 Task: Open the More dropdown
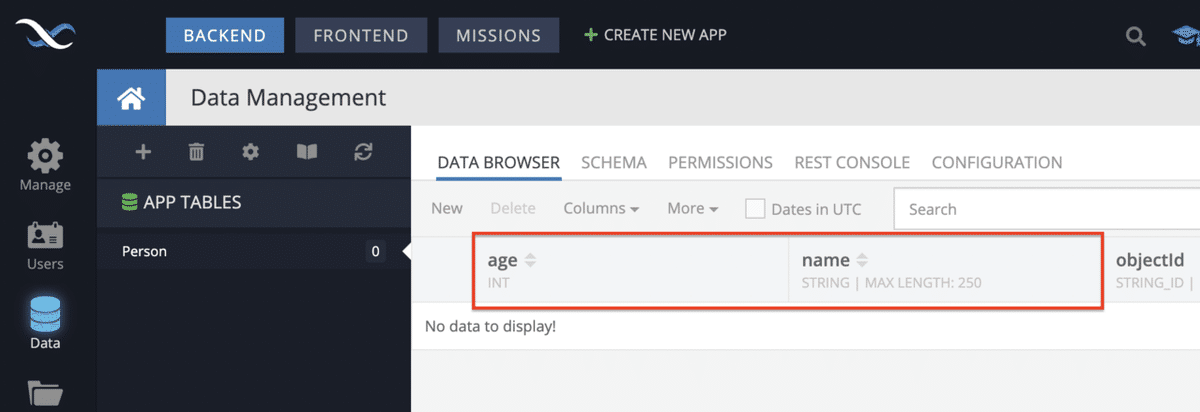(x=693, y=209)
